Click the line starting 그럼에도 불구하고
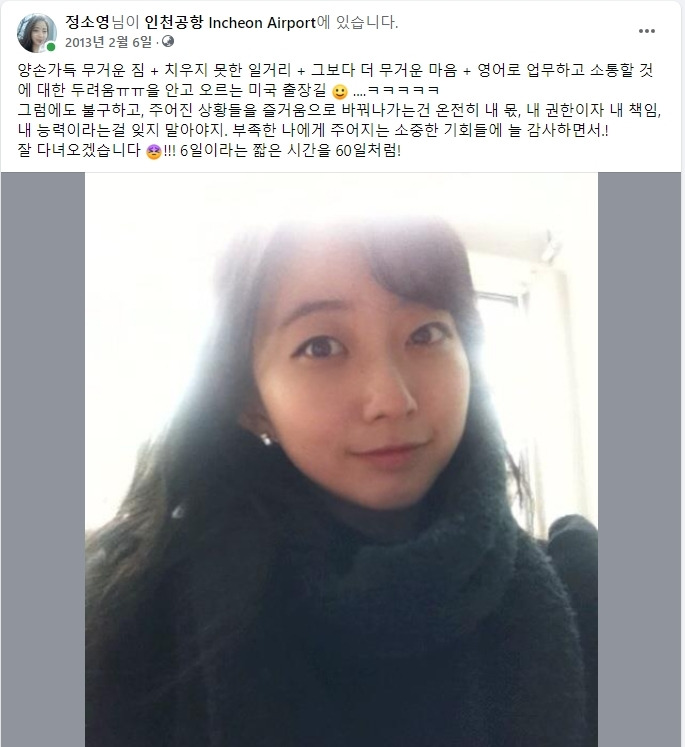The image size is (685, 747). click(339, 111)
